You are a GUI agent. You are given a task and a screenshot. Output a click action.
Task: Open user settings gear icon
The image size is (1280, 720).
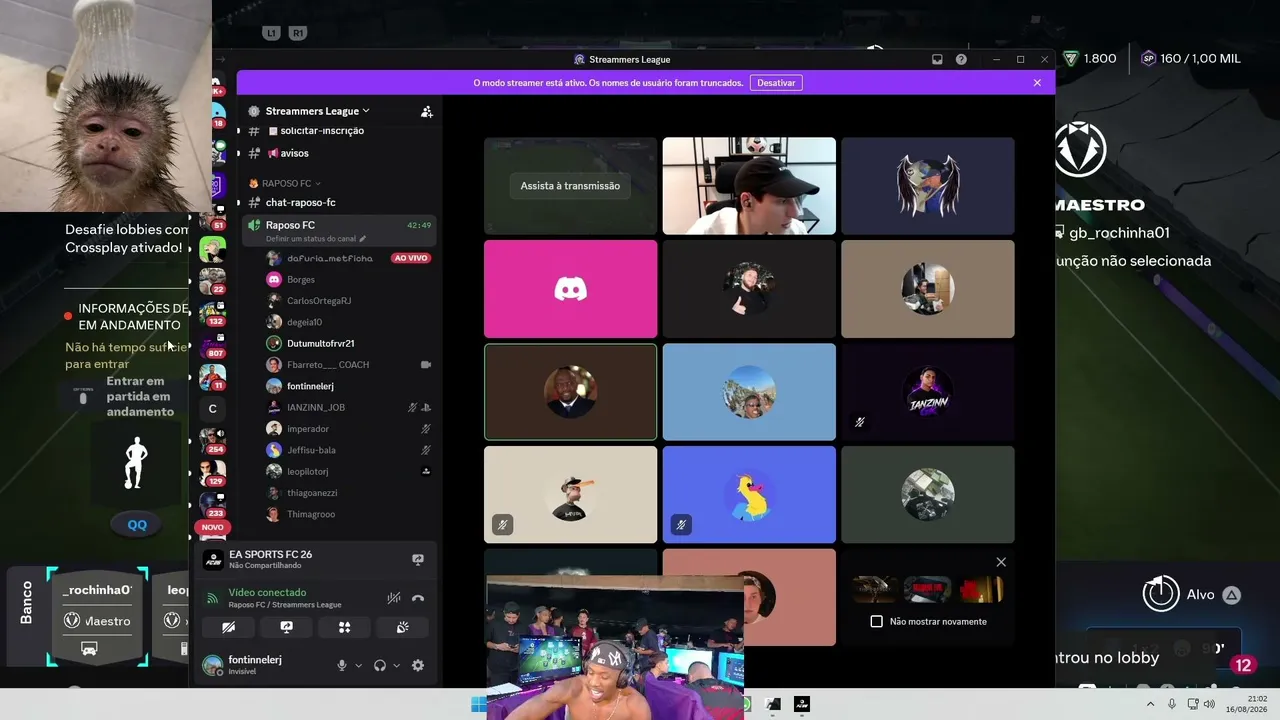pyautogui.click(x=418, y=665)
